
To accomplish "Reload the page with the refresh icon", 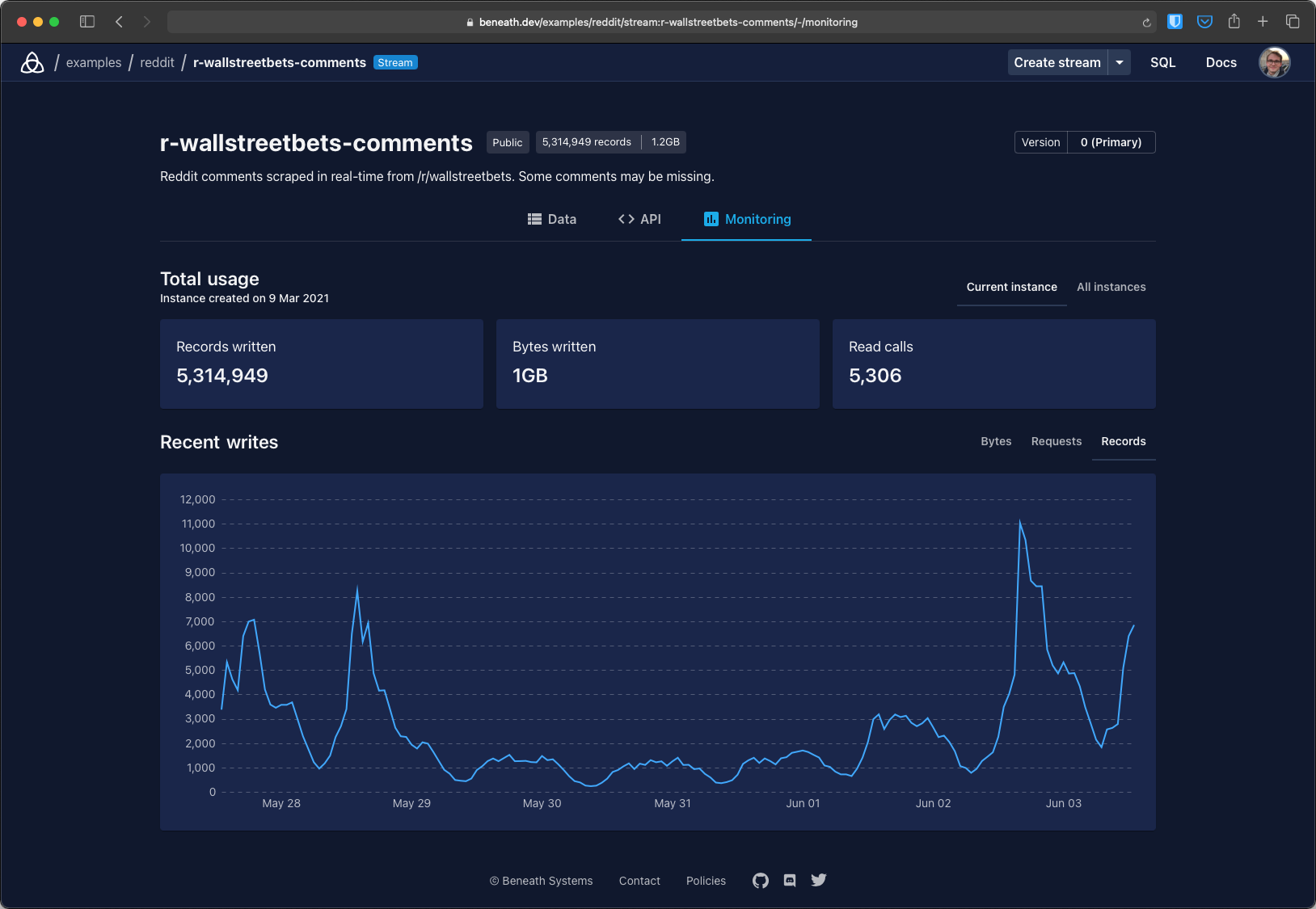I will tap(1146, 23).
